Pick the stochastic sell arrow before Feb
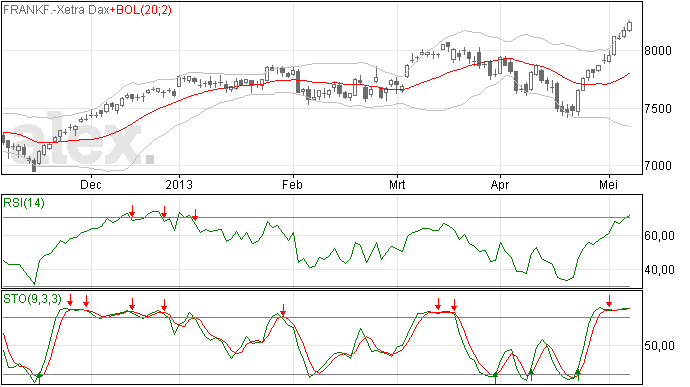Screen dimensions: 690x387 click(283, 310)
